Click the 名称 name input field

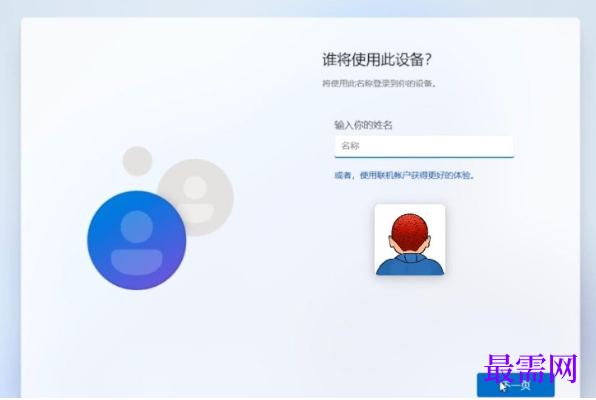(424, 146)
